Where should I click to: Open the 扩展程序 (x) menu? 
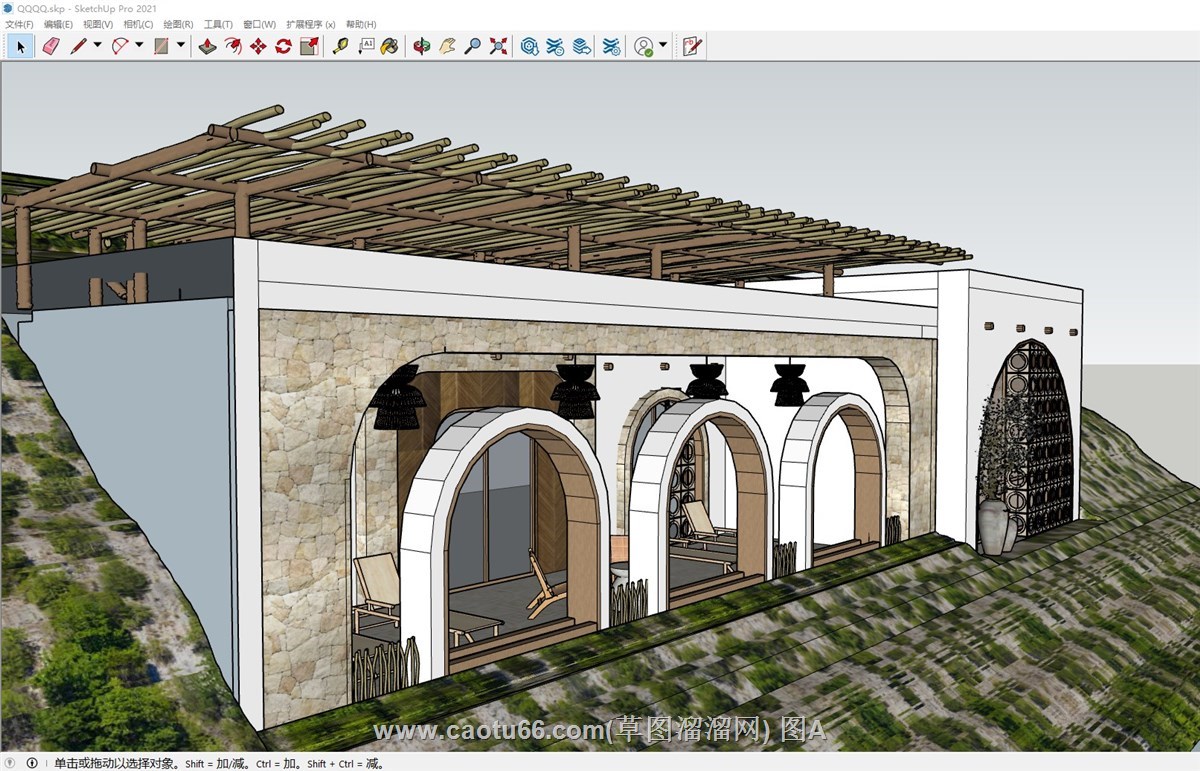click(x=310, y=24)
